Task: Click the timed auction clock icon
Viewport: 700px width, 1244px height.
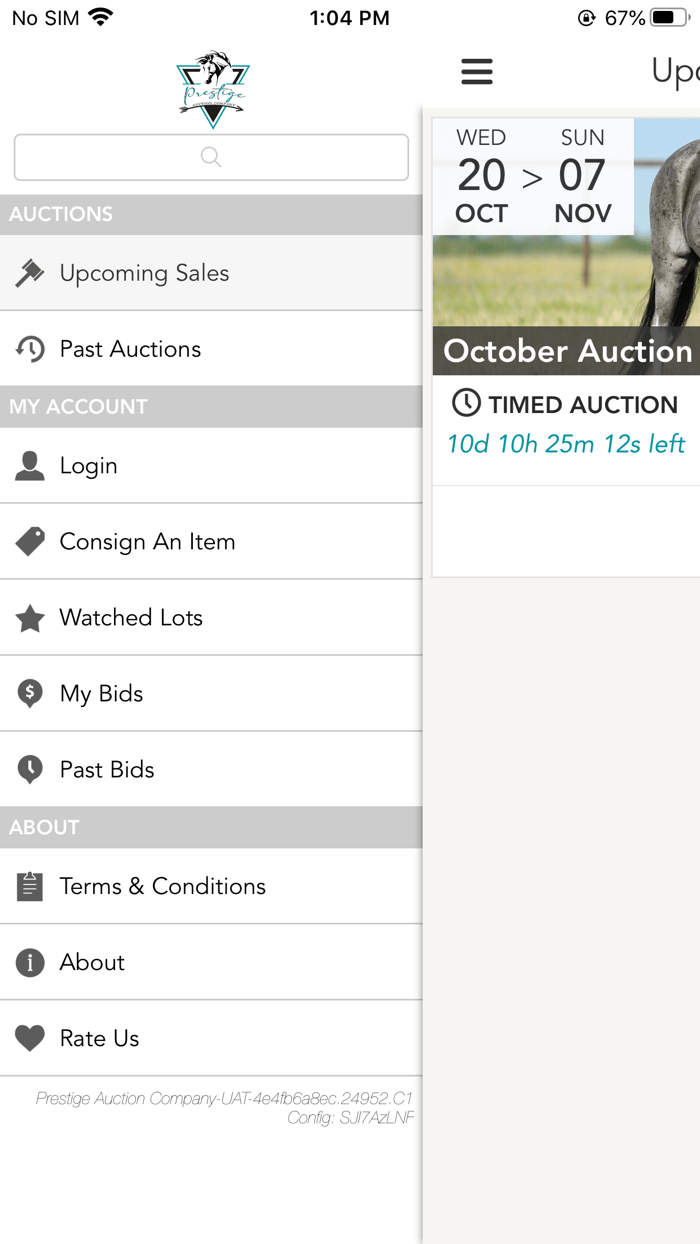Action: click(x=466, y=404)
